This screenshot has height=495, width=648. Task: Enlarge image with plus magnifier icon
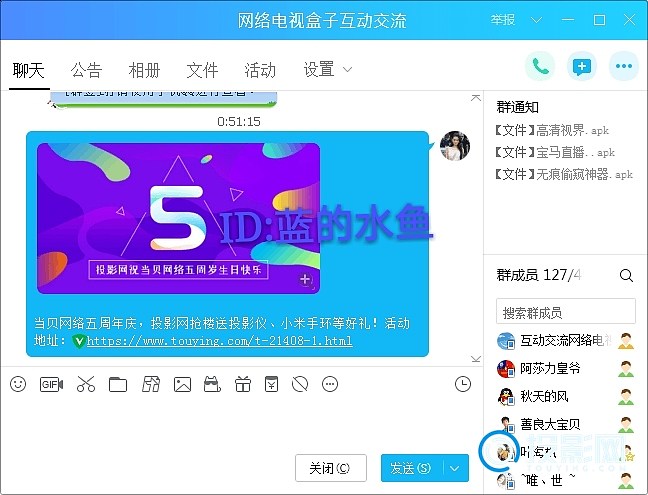[x=305, y=280]
